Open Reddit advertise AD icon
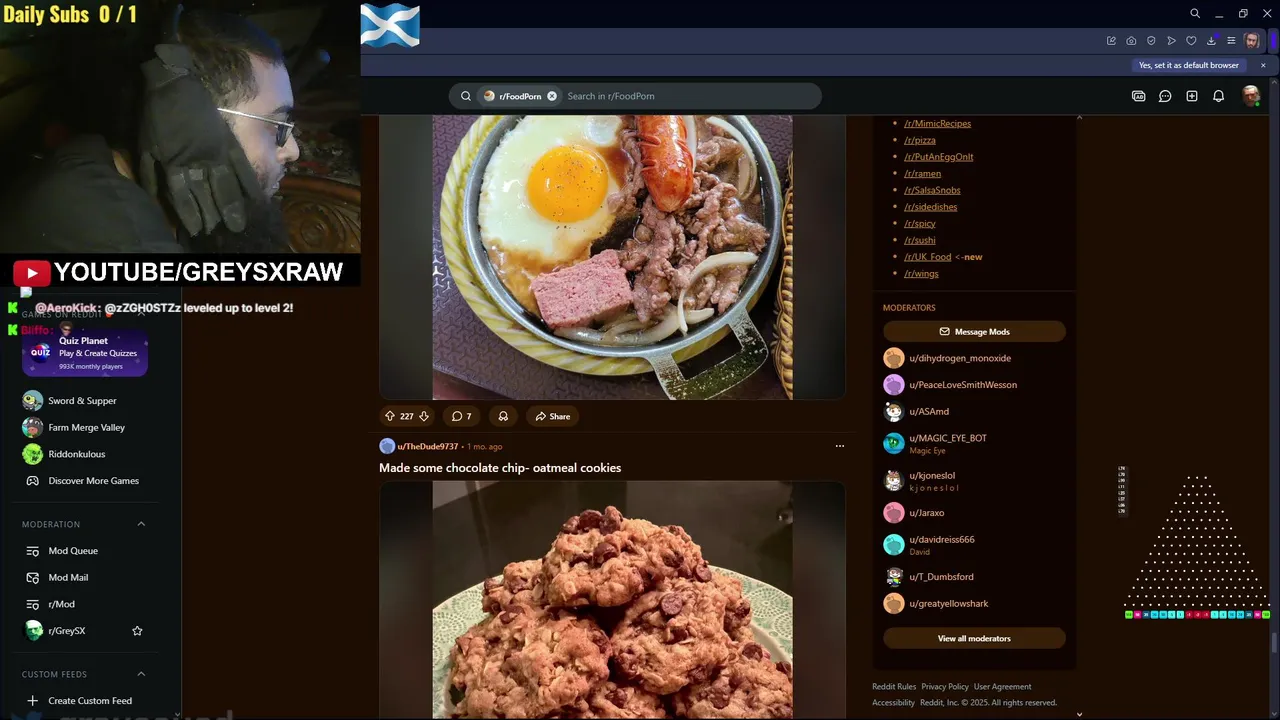 click(1138, 96)
